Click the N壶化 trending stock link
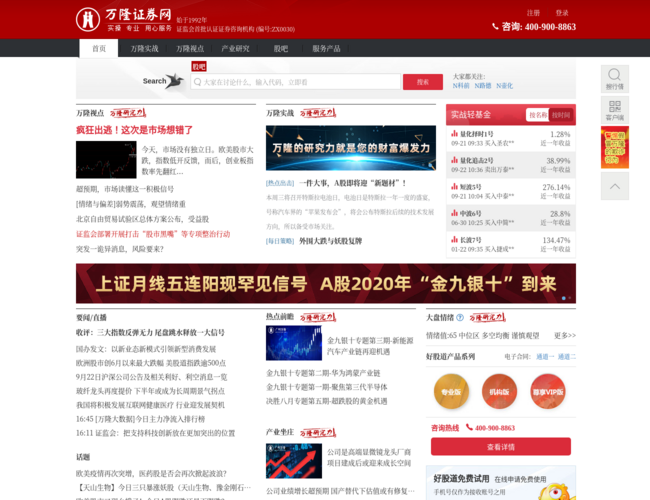The height and width of the screenshot is (500, 650). pos(504,85)
